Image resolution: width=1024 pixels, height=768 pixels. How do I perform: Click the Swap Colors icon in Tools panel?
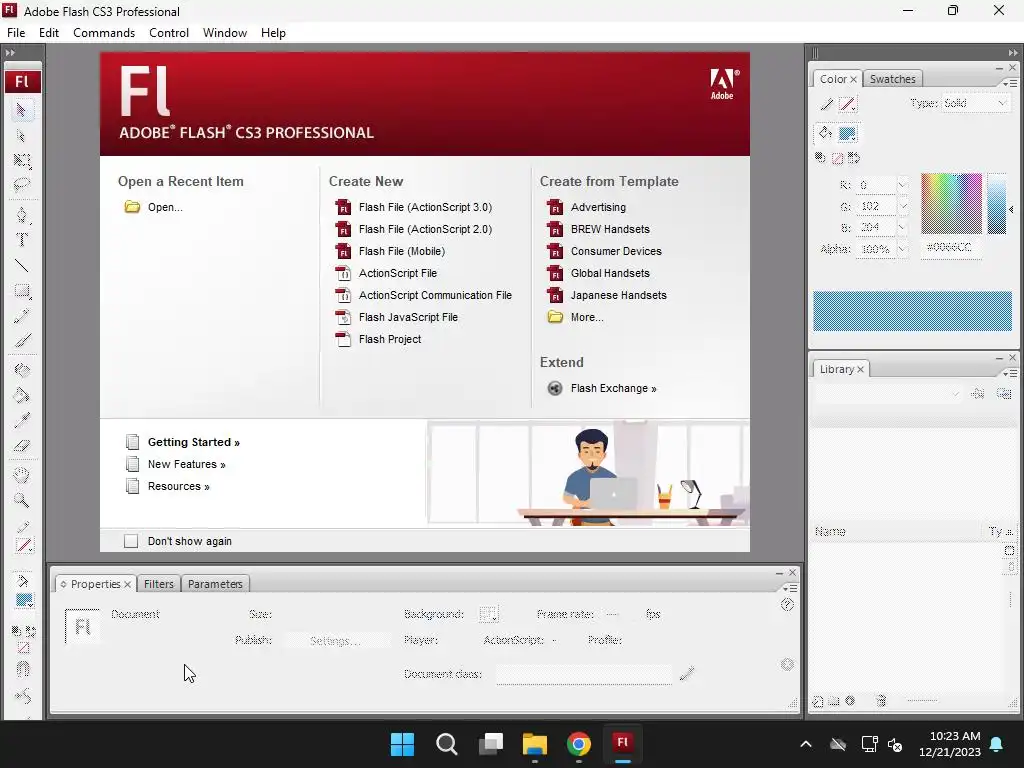click(x=31, y=632)
